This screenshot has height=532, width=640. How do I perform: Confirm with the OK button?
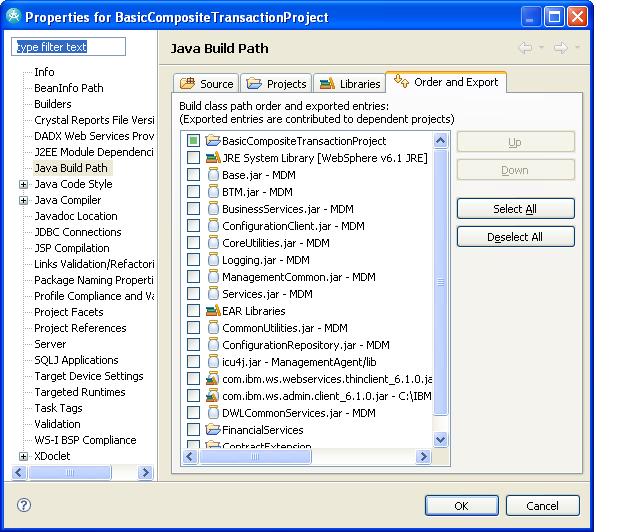[462, 506]
